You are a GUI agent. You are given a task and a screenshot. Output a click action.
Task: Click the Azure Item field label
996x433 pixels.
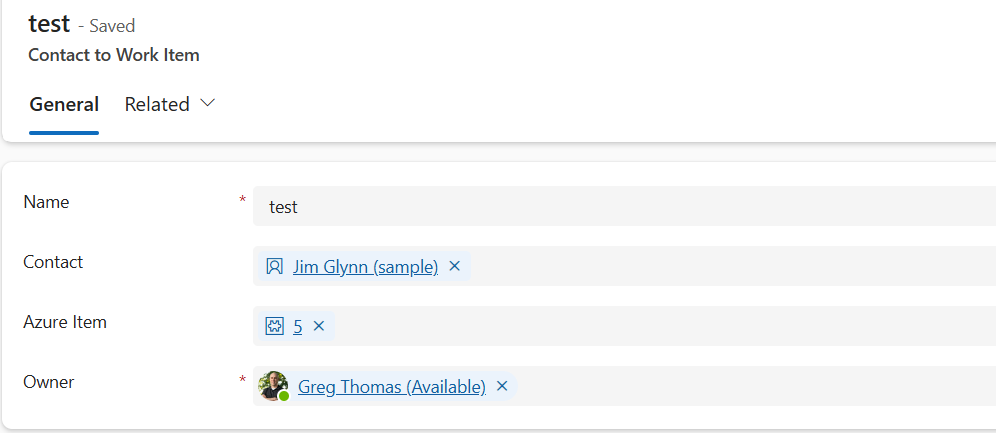click(x=65, y=322)
